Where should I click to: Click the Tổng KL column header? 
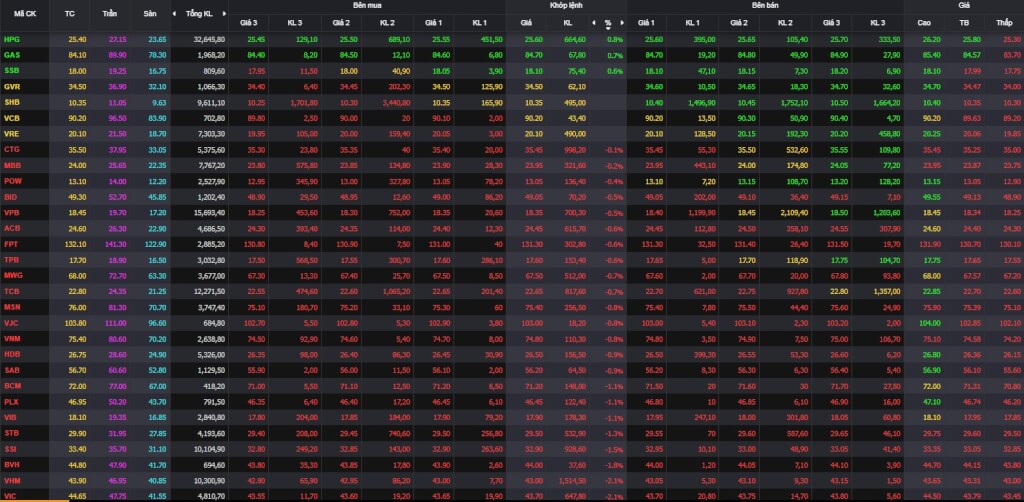199,13
